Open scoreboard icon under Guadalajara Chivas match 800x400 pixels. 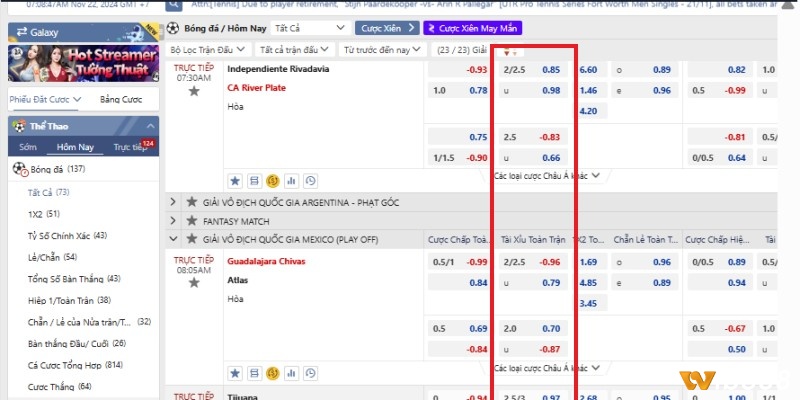pos(254,373)
